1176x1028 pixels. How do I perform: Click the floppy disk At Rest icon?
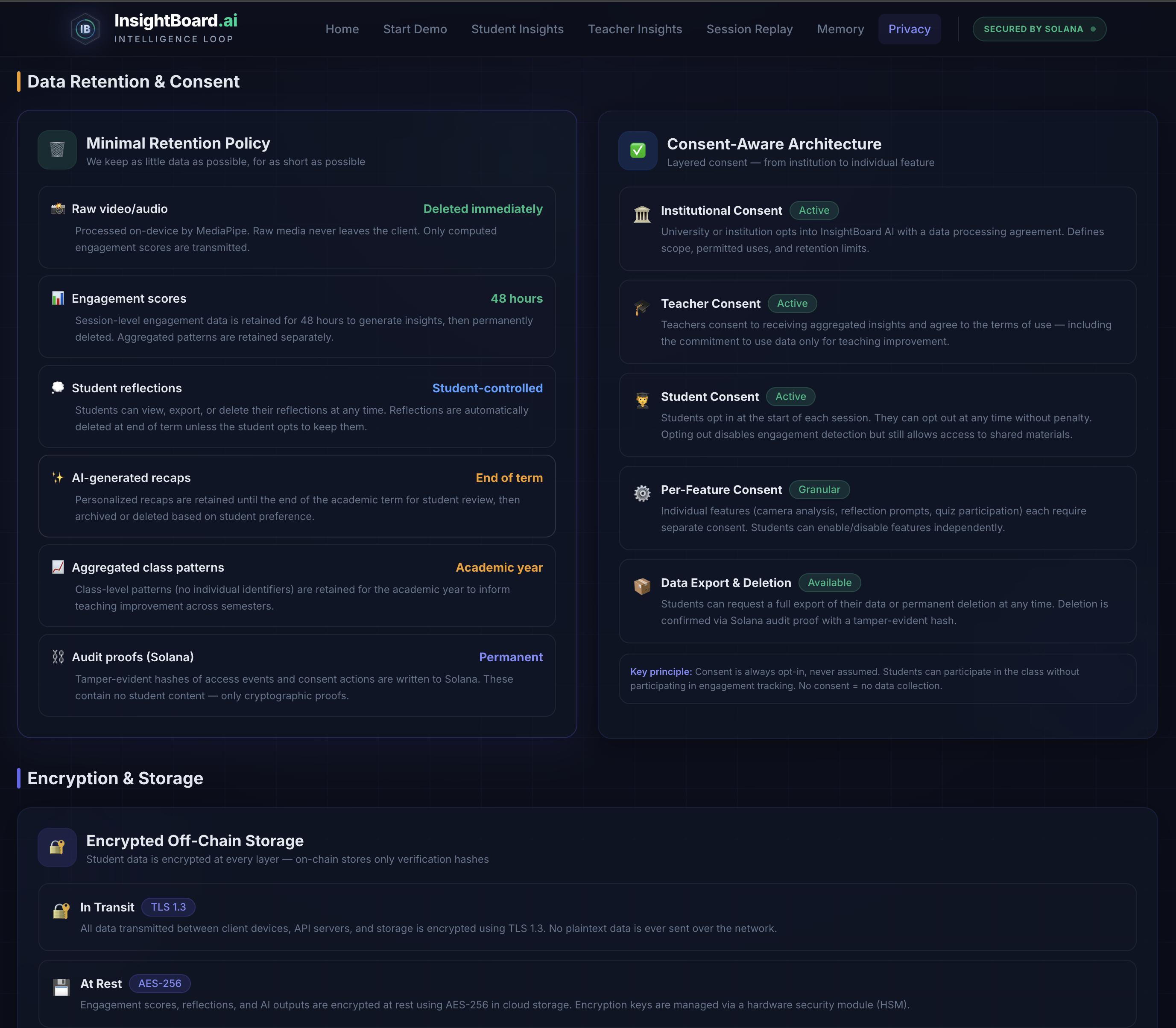point(61,987)
